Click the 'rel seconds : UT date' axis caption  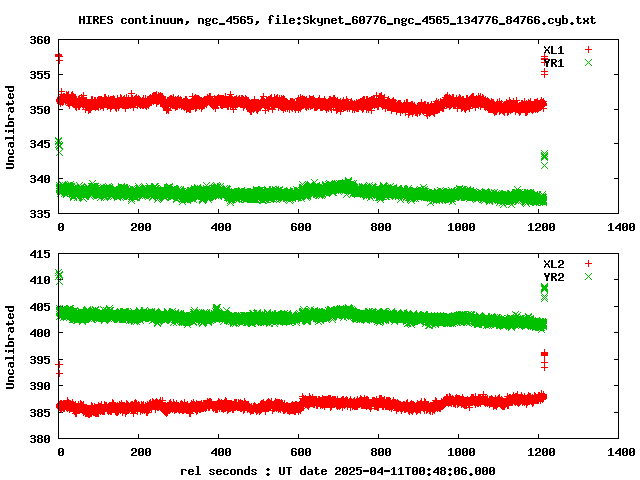(x=338, y=471)
